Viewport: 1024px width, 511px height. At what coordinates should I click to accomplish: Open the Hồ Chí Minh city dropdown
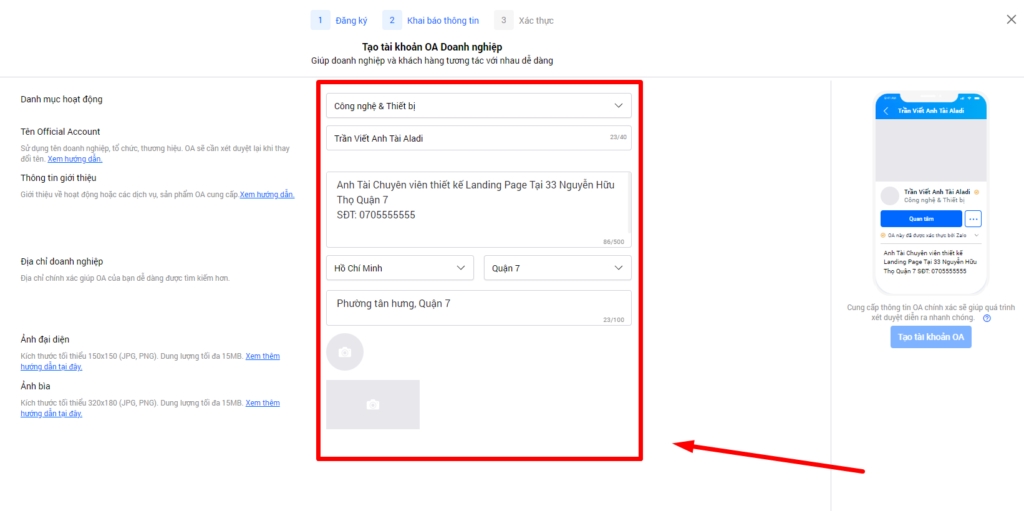pyautogui.click(x=400, y=268)
